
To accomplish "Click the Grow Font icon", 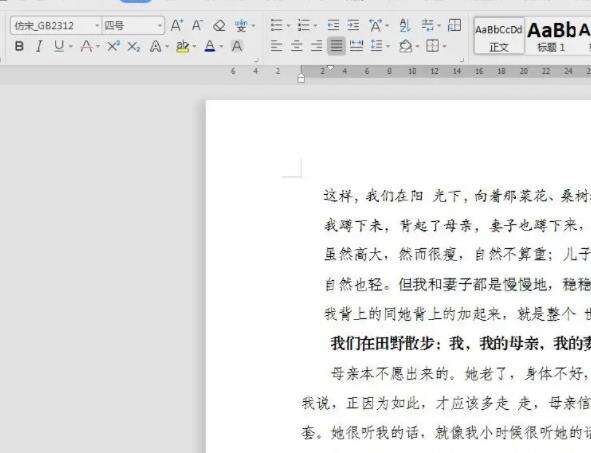I will 176,26.
